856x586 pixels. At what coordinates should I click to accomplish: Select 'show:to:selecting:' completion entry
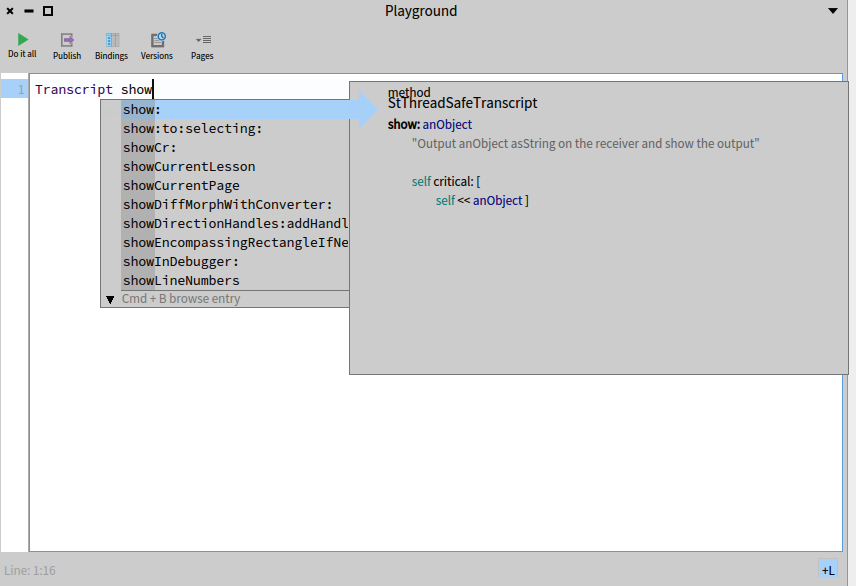[x=192, y=129]
